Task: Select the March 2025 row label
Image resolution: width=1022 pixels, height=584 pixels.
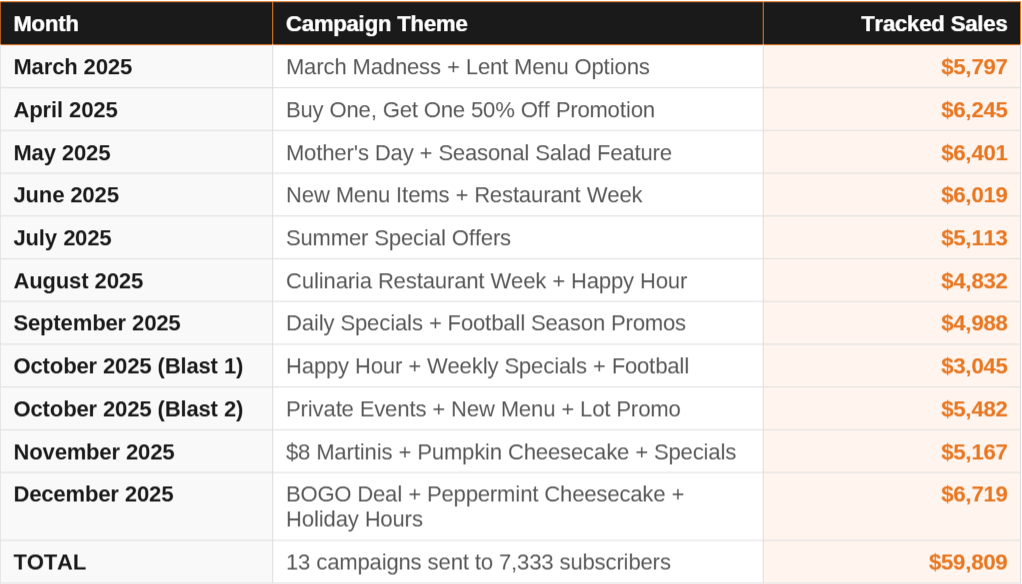Action: 73,67
